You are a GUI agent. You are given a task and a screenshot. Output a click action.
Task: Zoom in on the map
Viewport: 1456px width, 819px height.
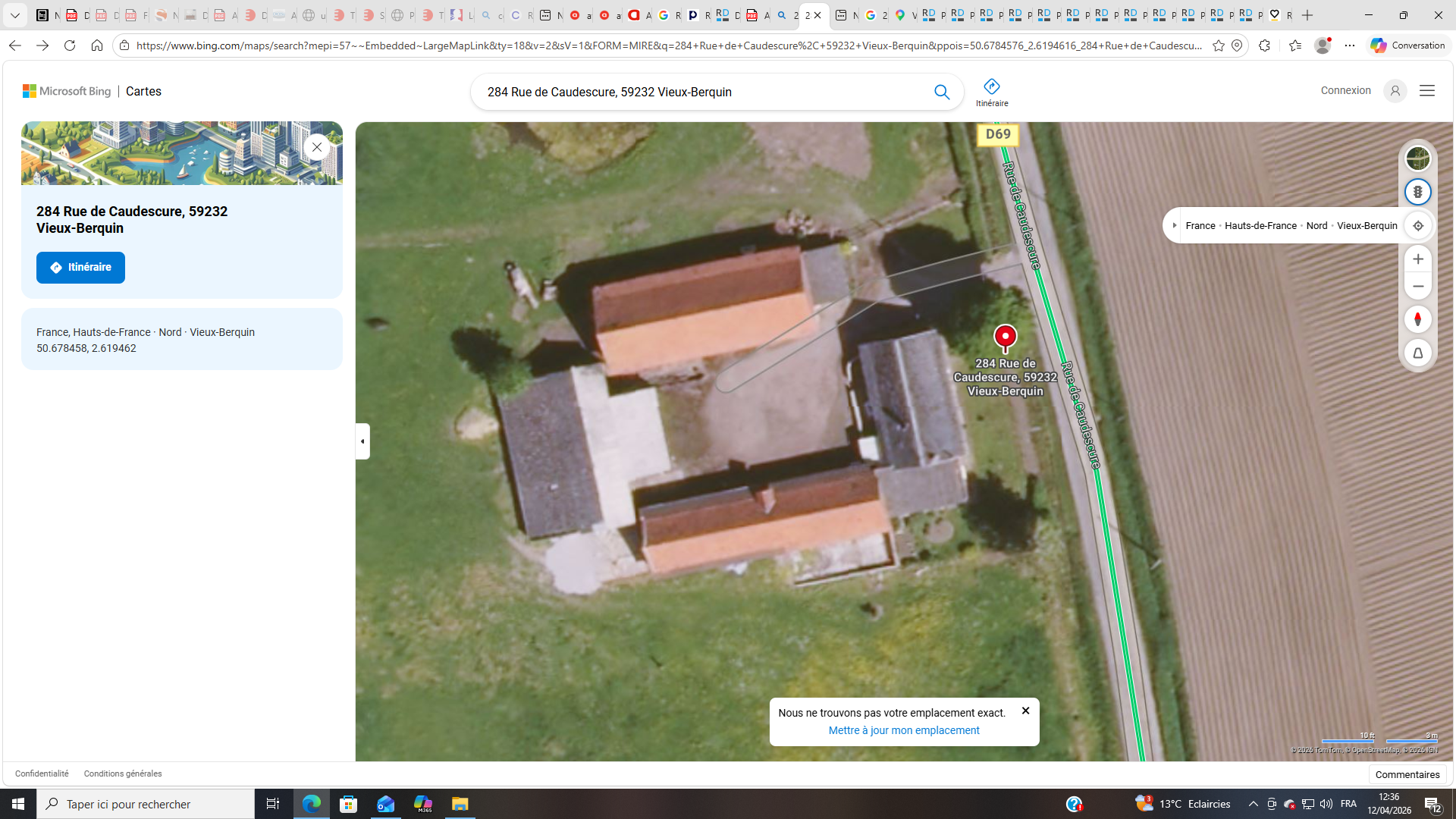click(1417, 259)
